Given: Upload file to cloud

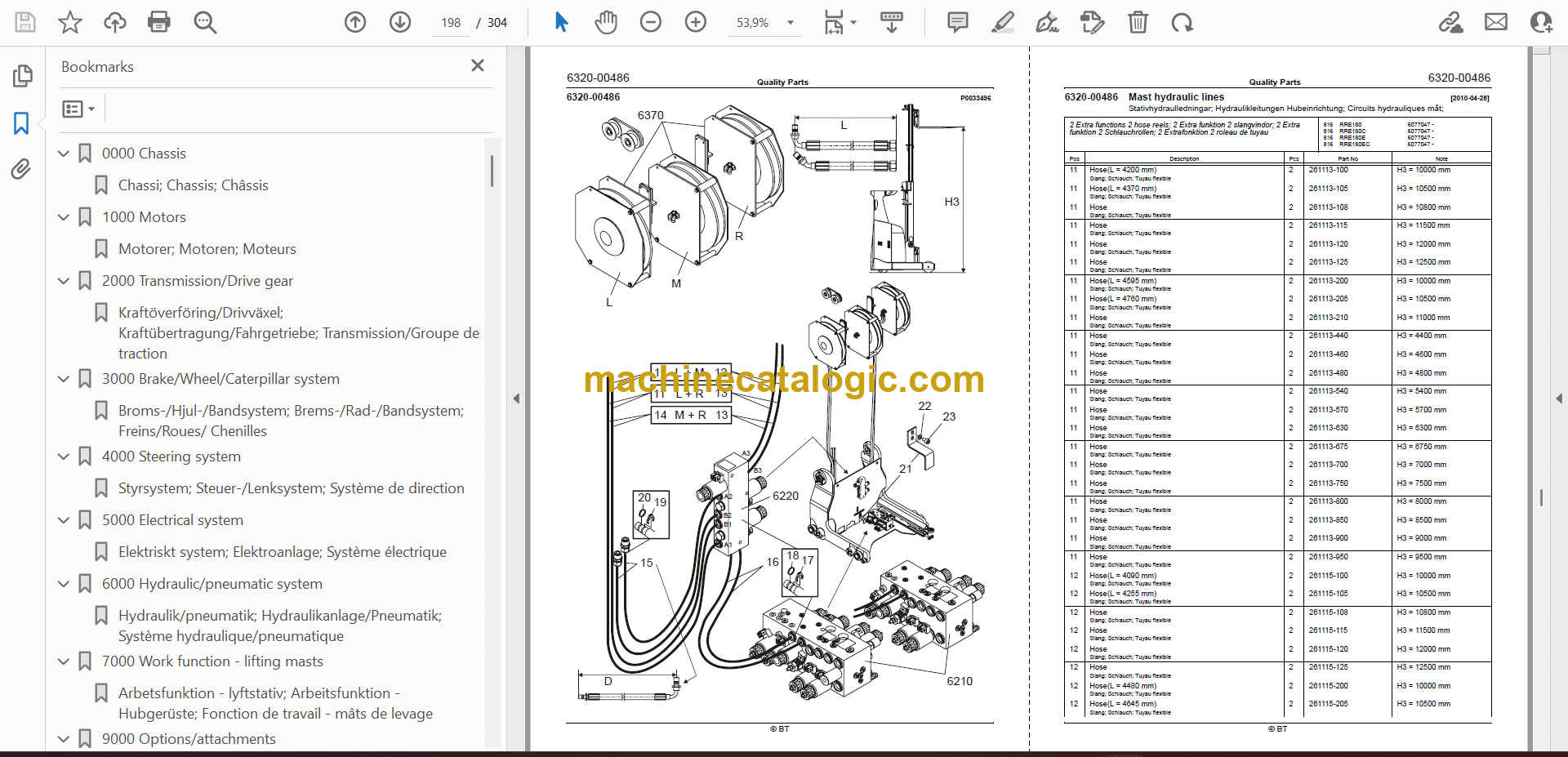Looking at the screenshot, I should (115, 22).
